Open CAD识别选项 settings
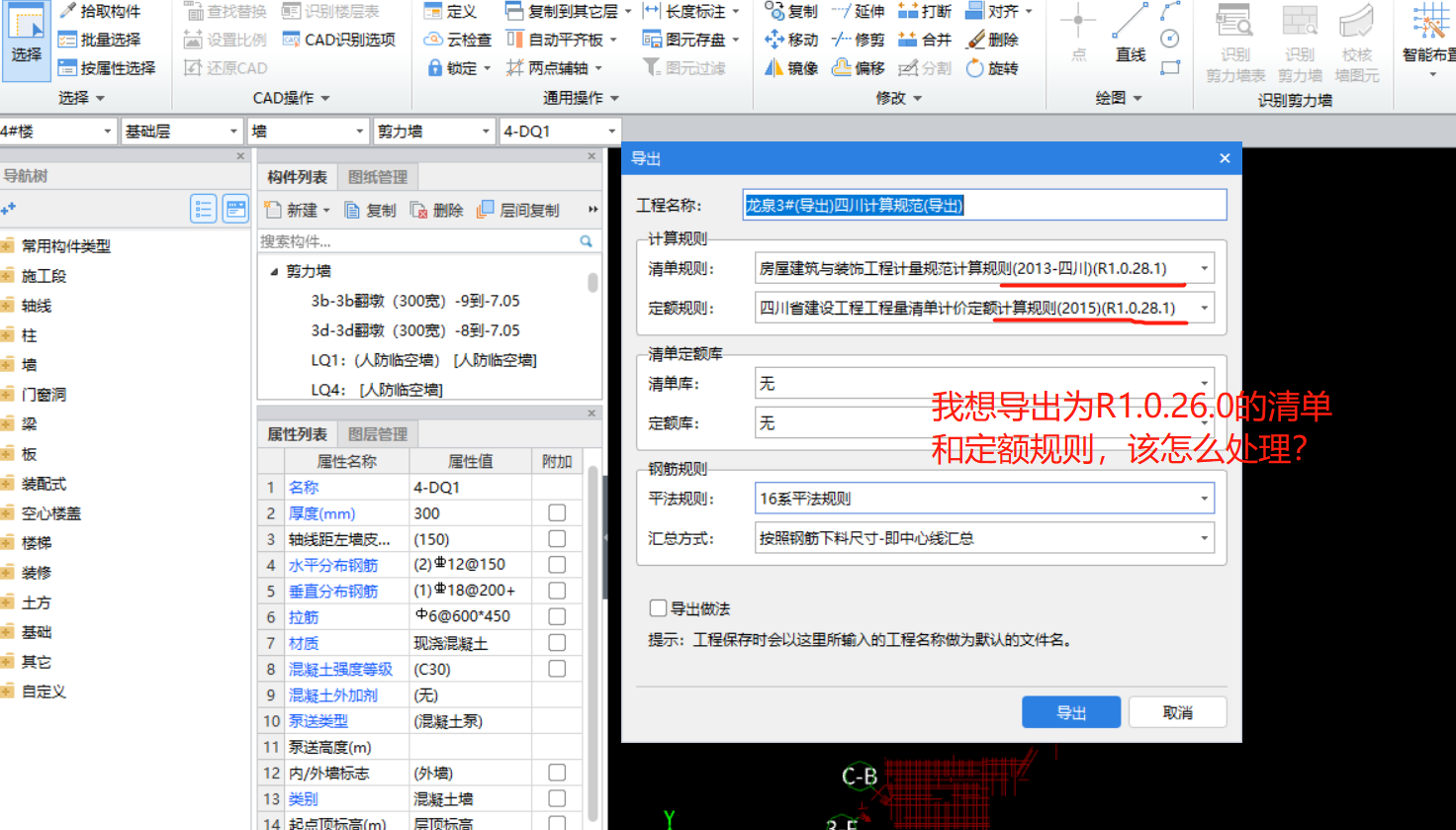Viewport: 1456px width, 830px height. (338, 40)
